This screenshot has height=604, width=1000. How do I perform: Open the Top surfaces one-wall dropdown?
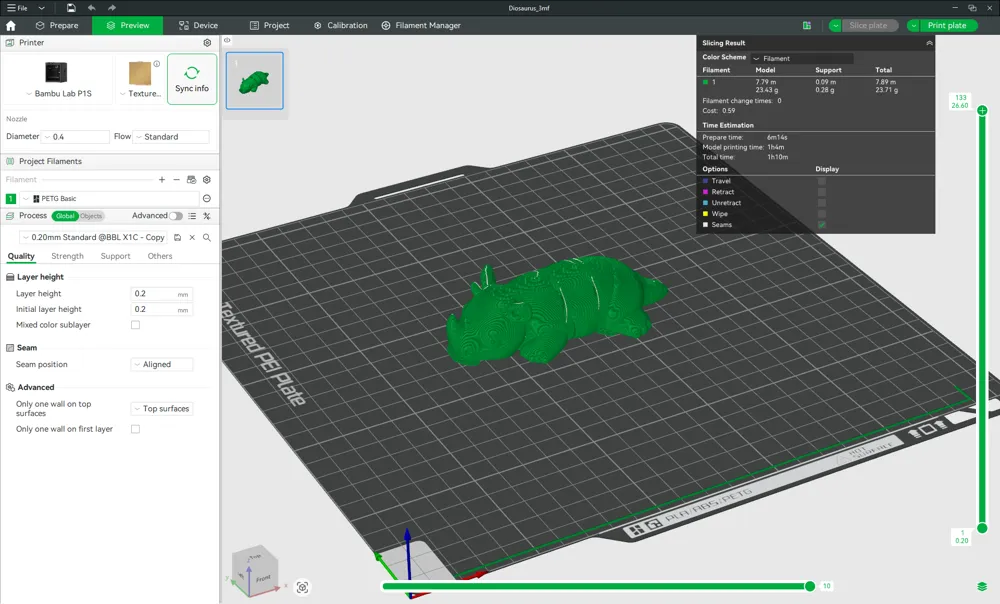161,408
